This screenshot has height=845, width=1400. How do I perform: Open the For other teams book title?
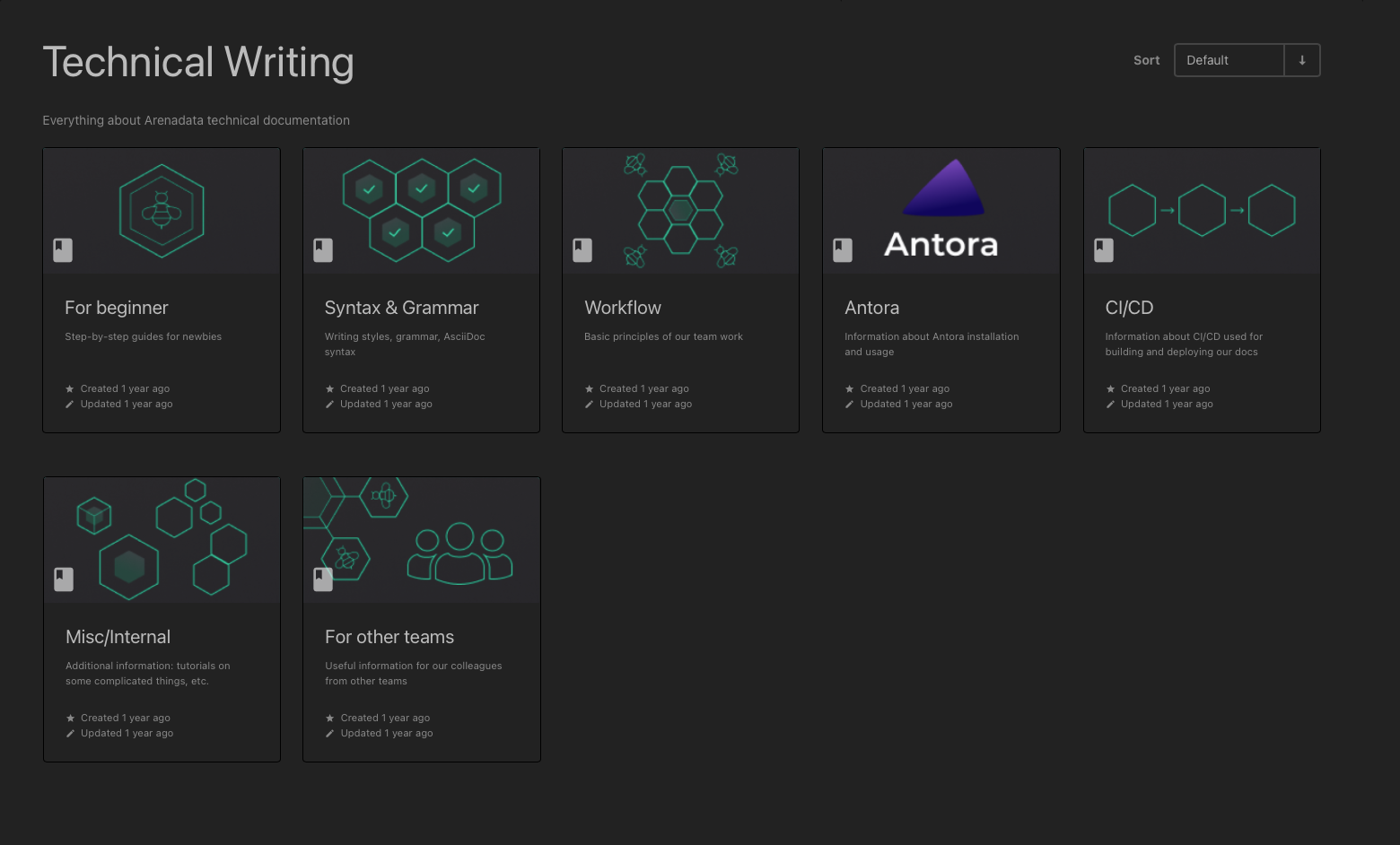coord(389,637)
